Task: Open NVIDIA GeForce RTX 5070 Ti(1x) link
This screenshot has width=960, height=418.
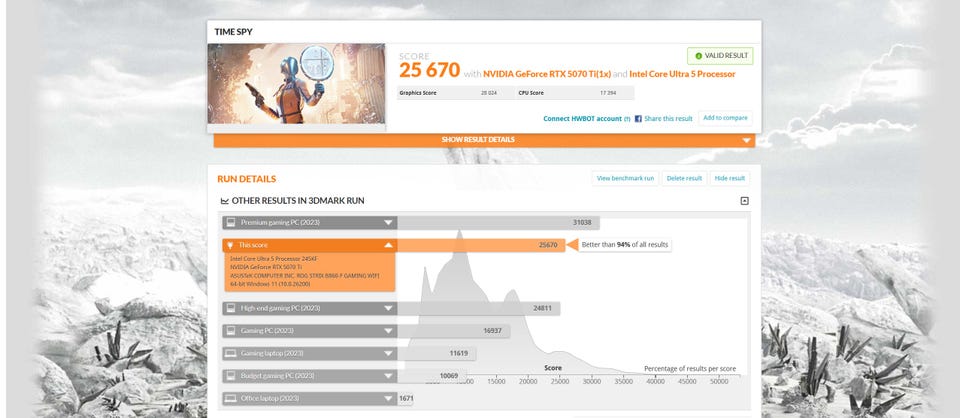Action: tap(547, 74)
